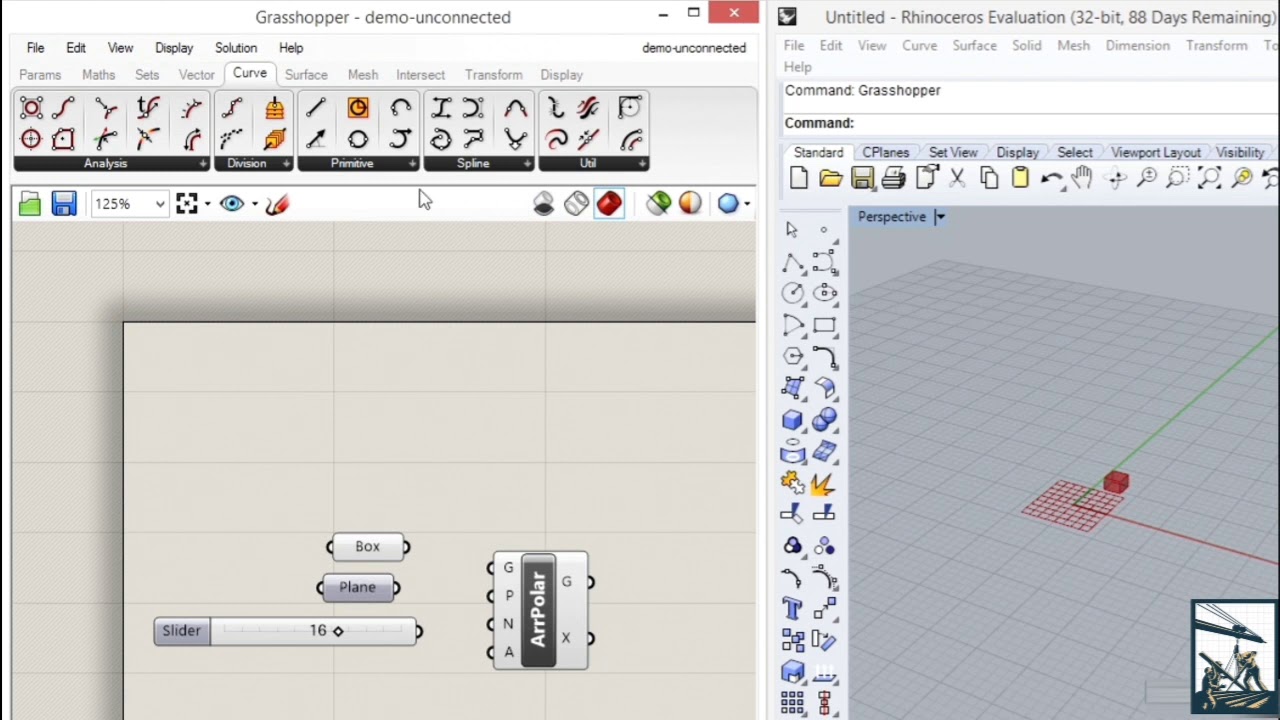Image resolution: width=1280 pixels, height=720 pixels.
Task: Open the Solution menu in Grasshopper
Action: [236, 48]
